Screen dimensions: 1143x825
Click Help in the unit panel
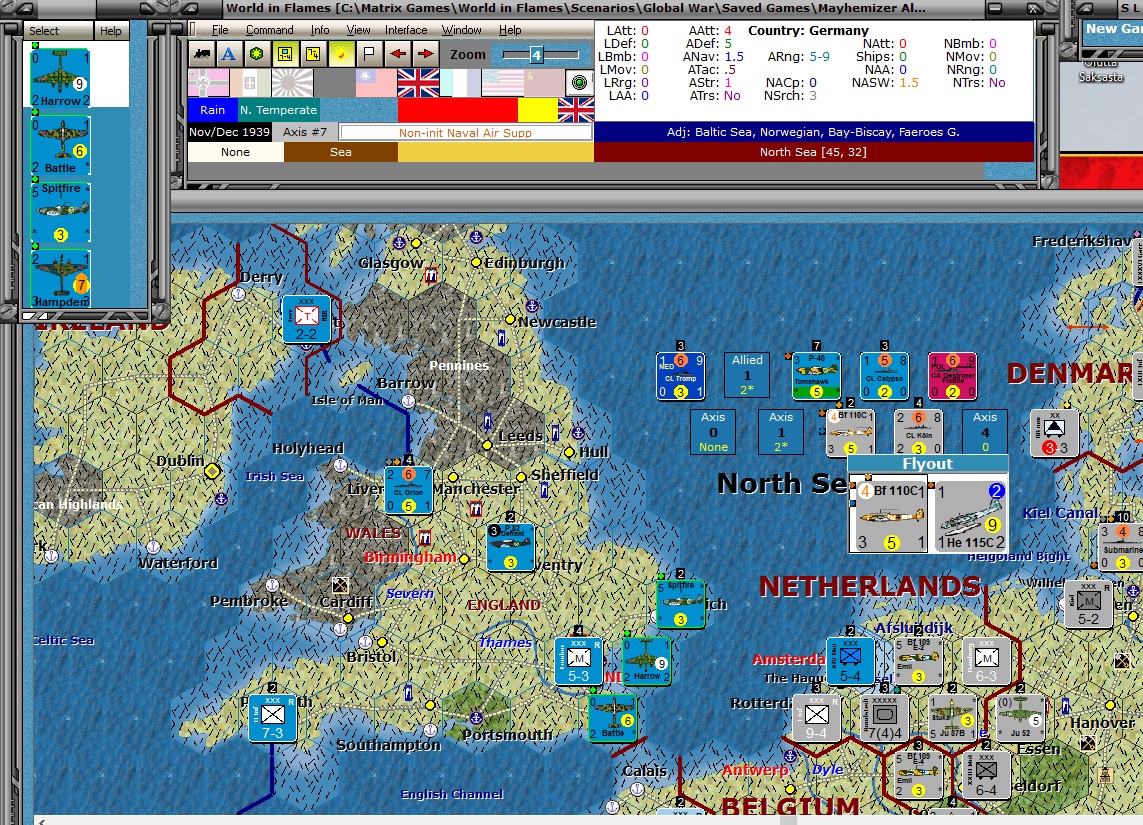tap(111, 31)
